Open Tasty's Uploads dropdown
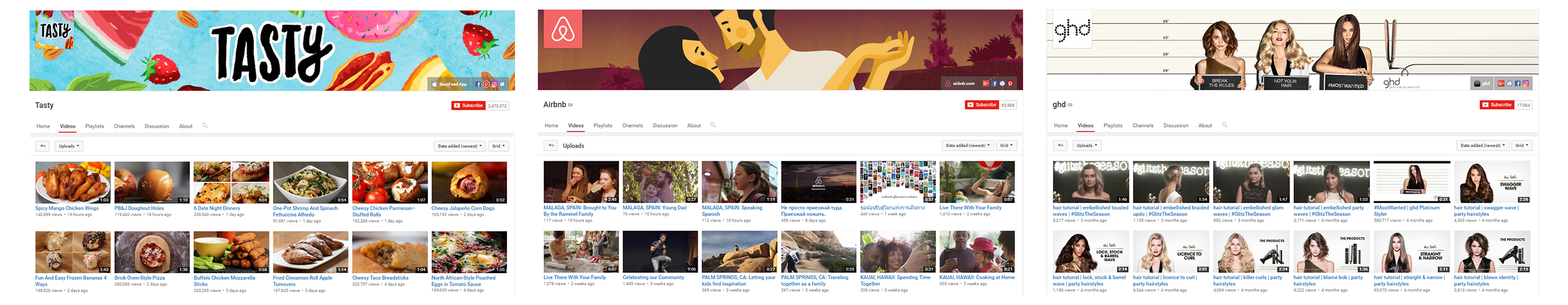1568x305 pixels. click(x=68, y=146)
